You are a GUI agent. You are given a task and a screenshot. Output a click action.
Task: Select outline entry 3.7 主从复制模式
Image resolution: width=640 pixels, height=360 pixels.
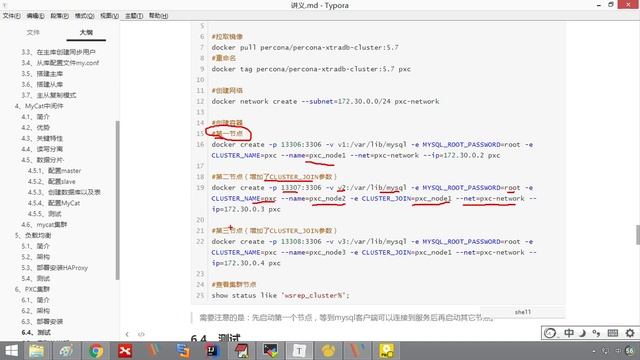(x=49, y=95)
